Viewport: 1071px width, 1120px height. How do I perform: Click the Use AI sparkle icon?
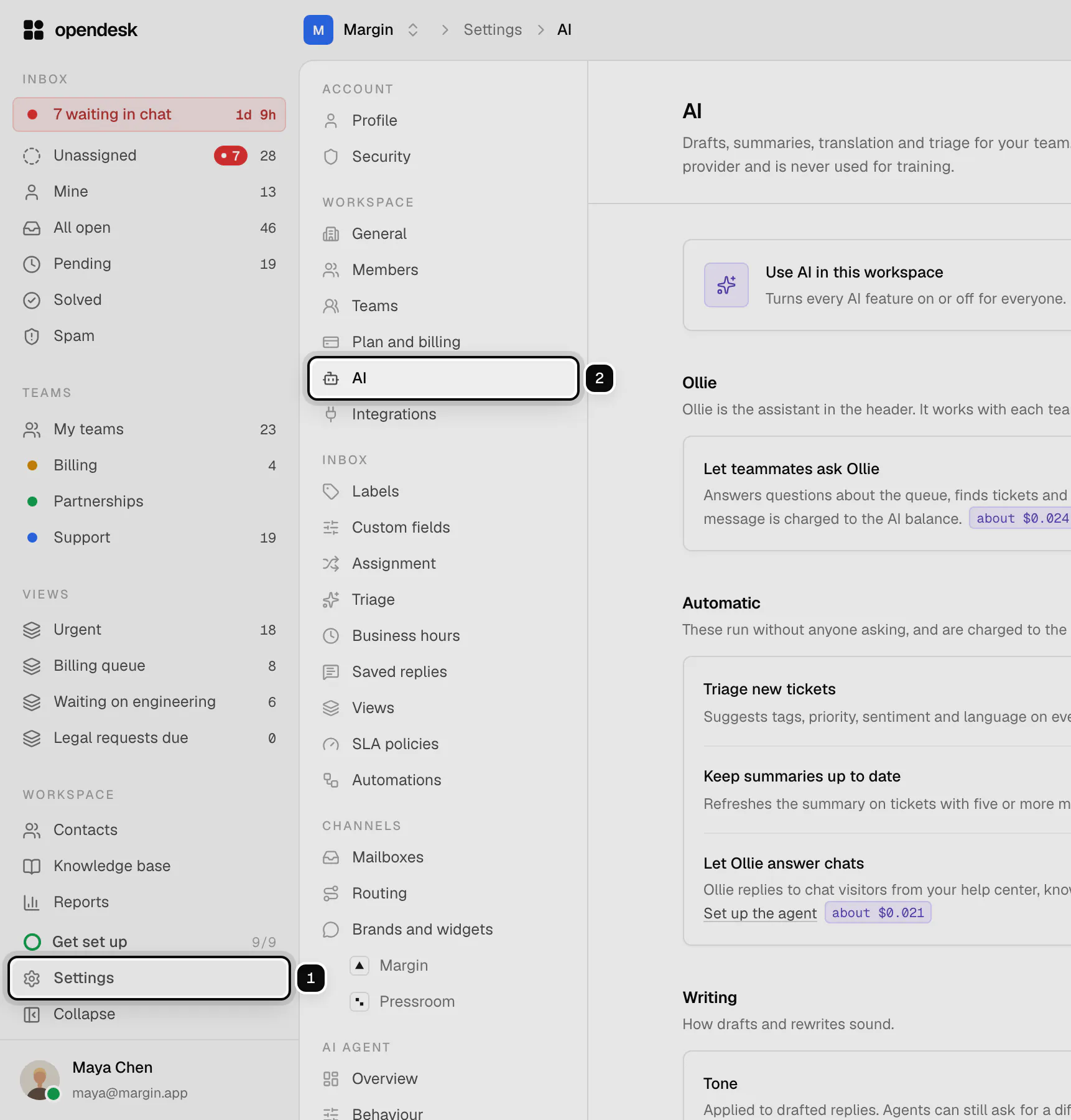726,285
